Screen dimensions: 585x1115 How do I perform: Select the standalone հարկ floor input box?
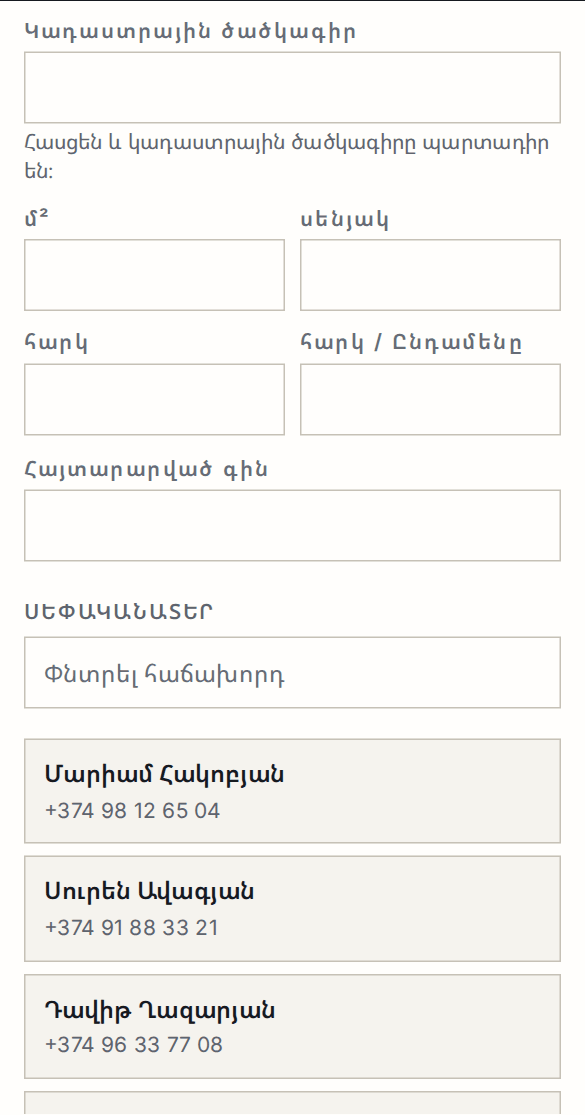pos(154,399)
